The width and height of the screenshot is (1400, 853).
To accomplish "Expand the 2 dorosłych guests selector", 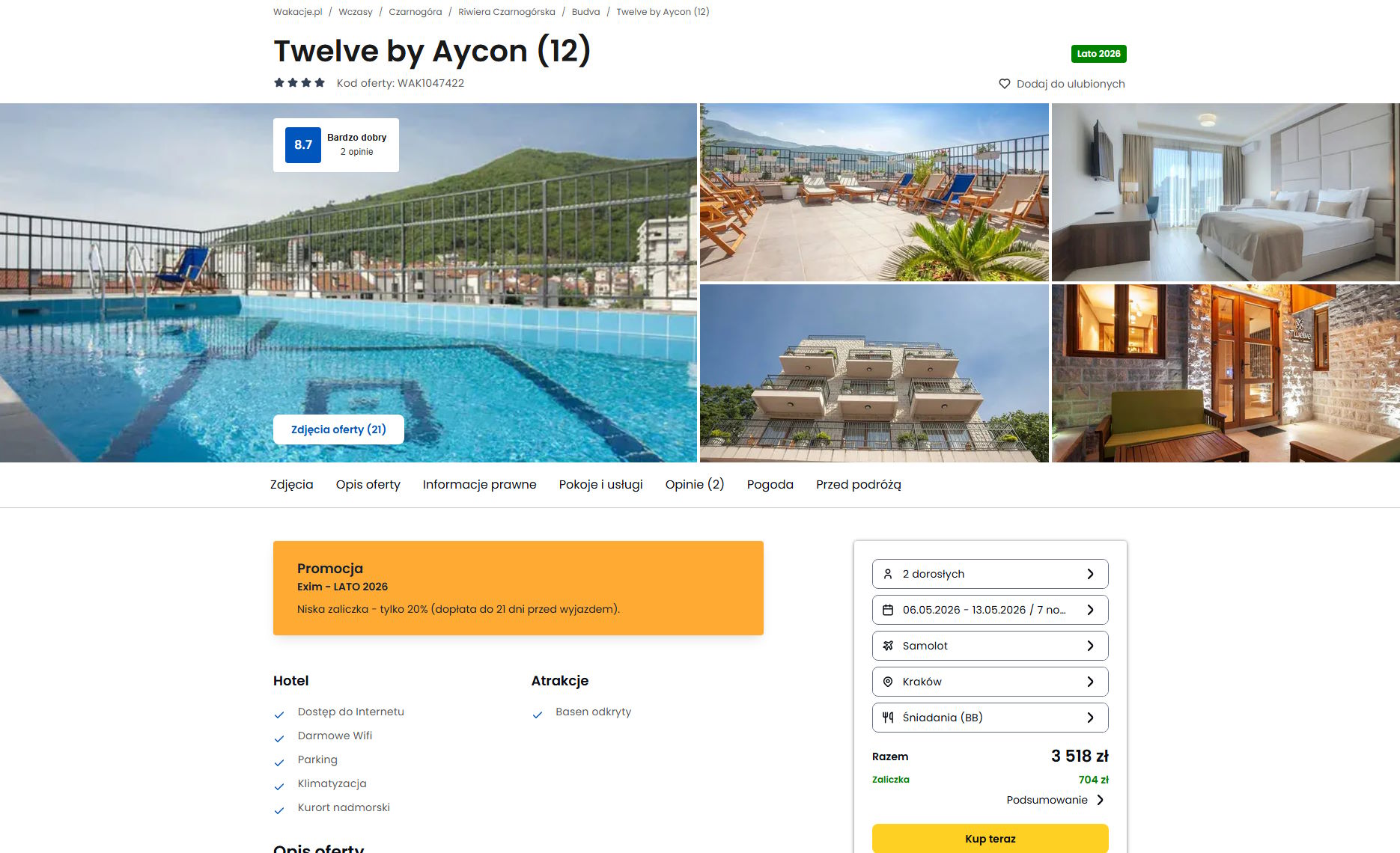I will (990, 574).
